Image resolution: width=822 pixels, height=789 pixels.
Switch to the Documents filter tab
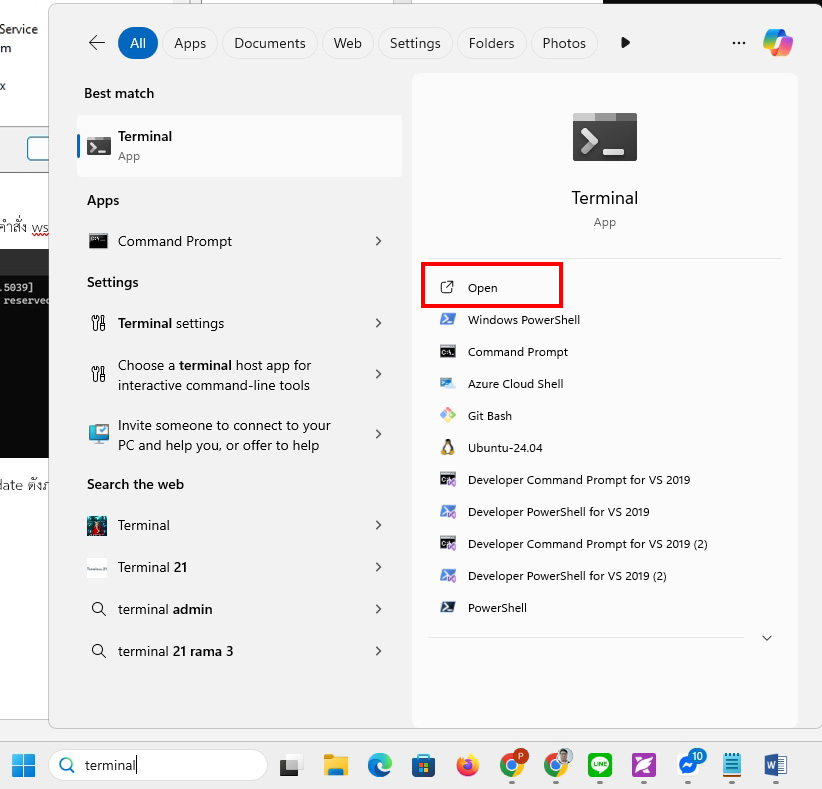click(x=269, y=43)
